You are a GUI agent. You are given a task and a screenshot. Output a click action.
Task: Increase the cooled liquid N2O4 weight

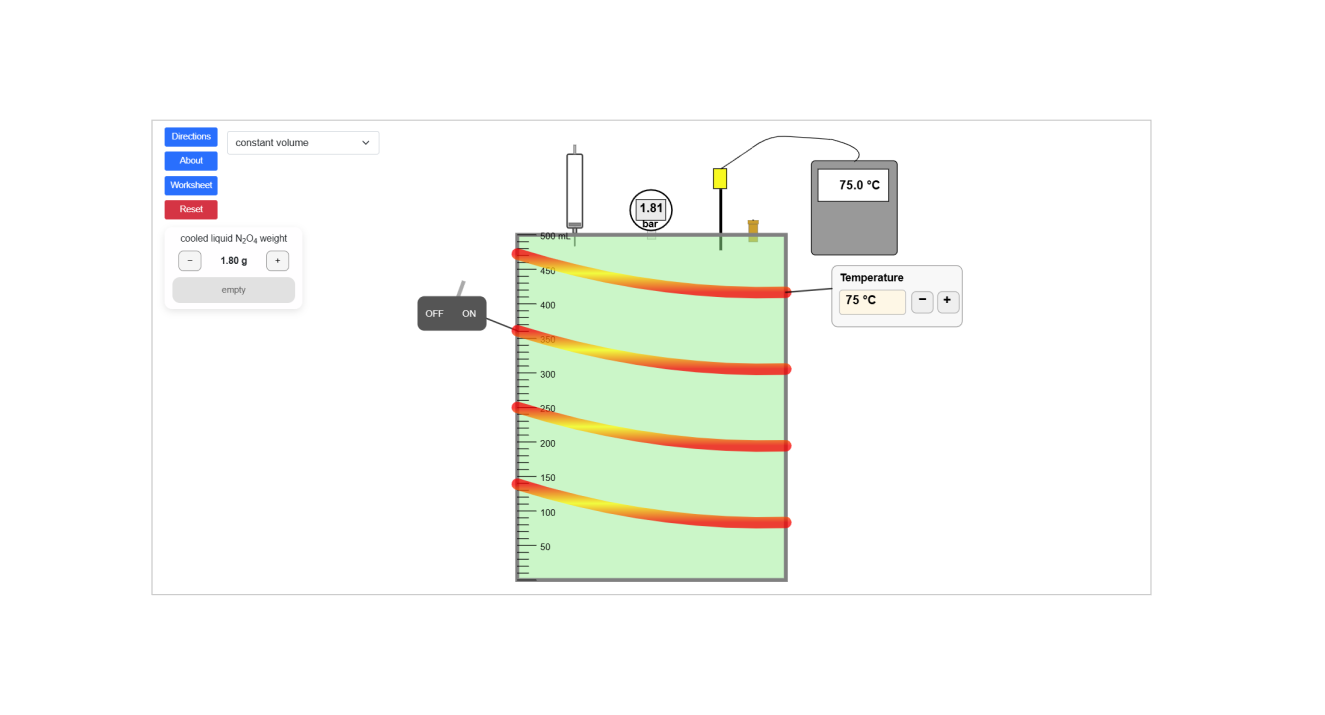pos(277,260)
